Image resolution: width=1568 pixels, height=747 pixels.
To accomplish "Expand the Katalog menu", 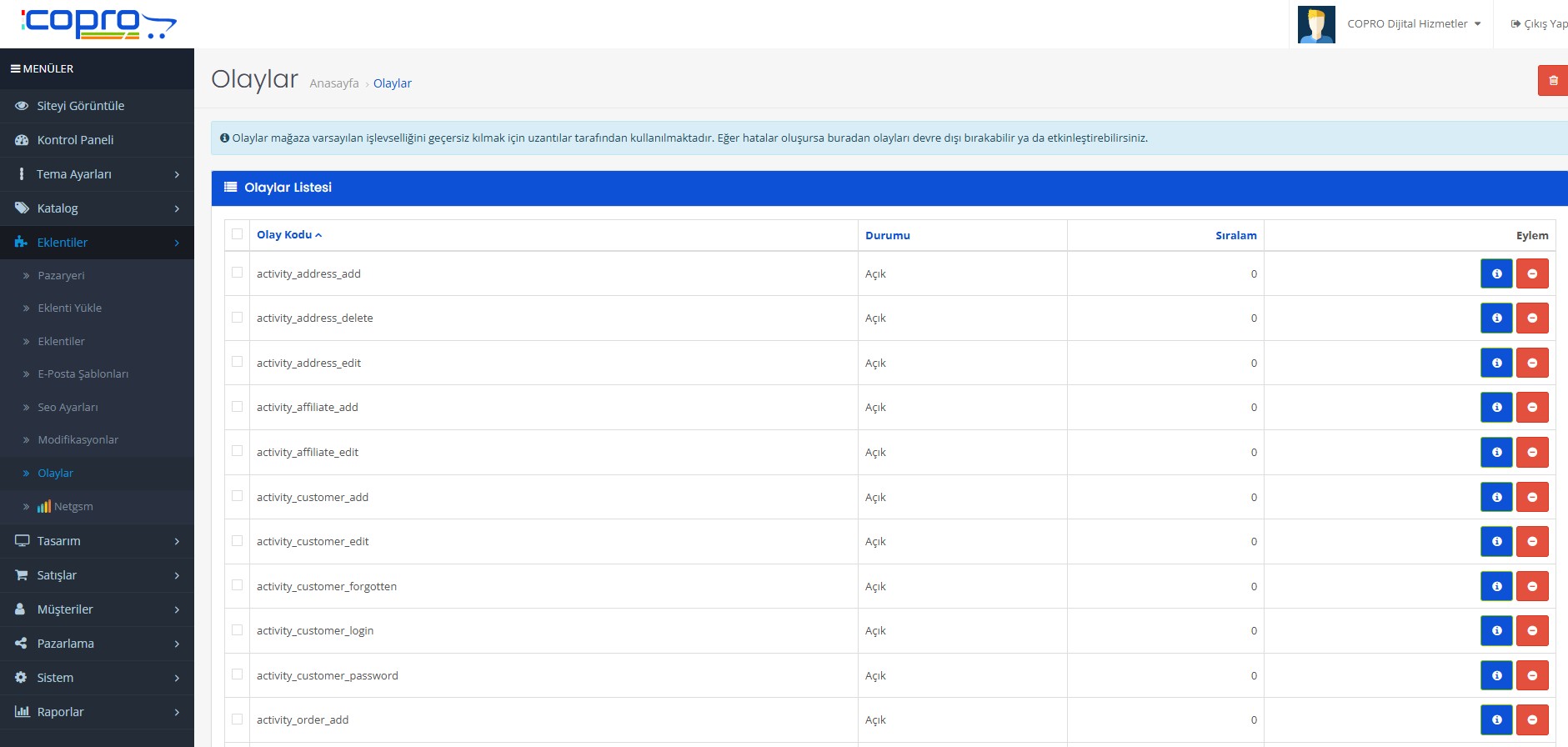I will 97,208.
